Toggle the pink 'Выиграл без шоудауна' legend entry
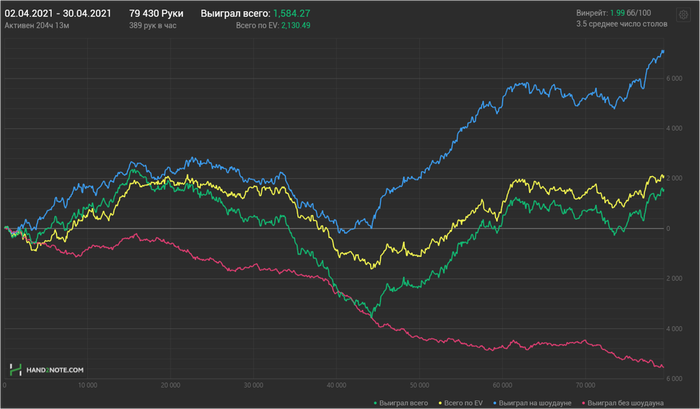700x409 pixels. pos(623,403)
